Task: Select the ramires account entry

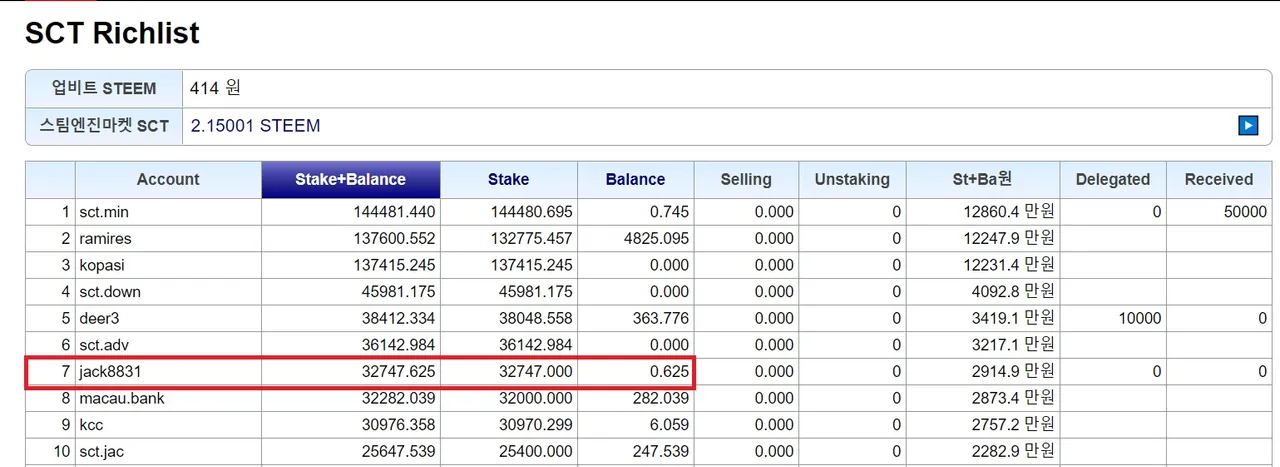Action: click(106, 239)
